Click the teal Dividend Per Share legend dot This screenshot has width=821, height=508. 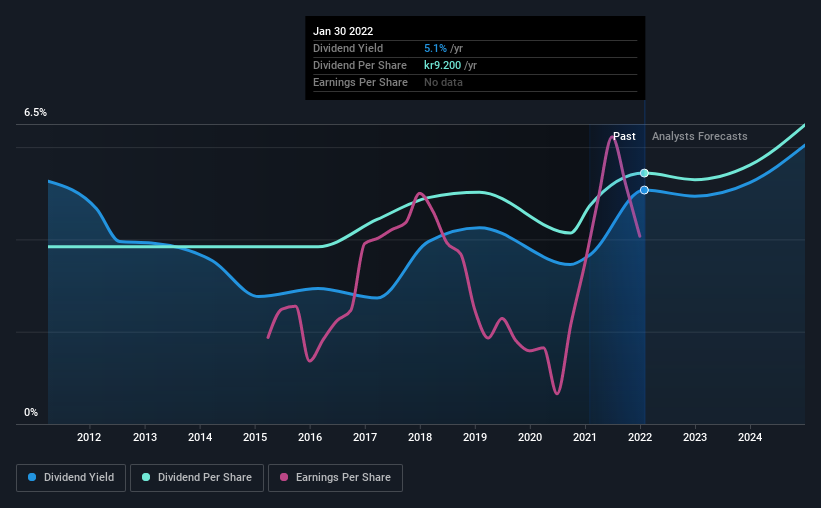point(146,477)
